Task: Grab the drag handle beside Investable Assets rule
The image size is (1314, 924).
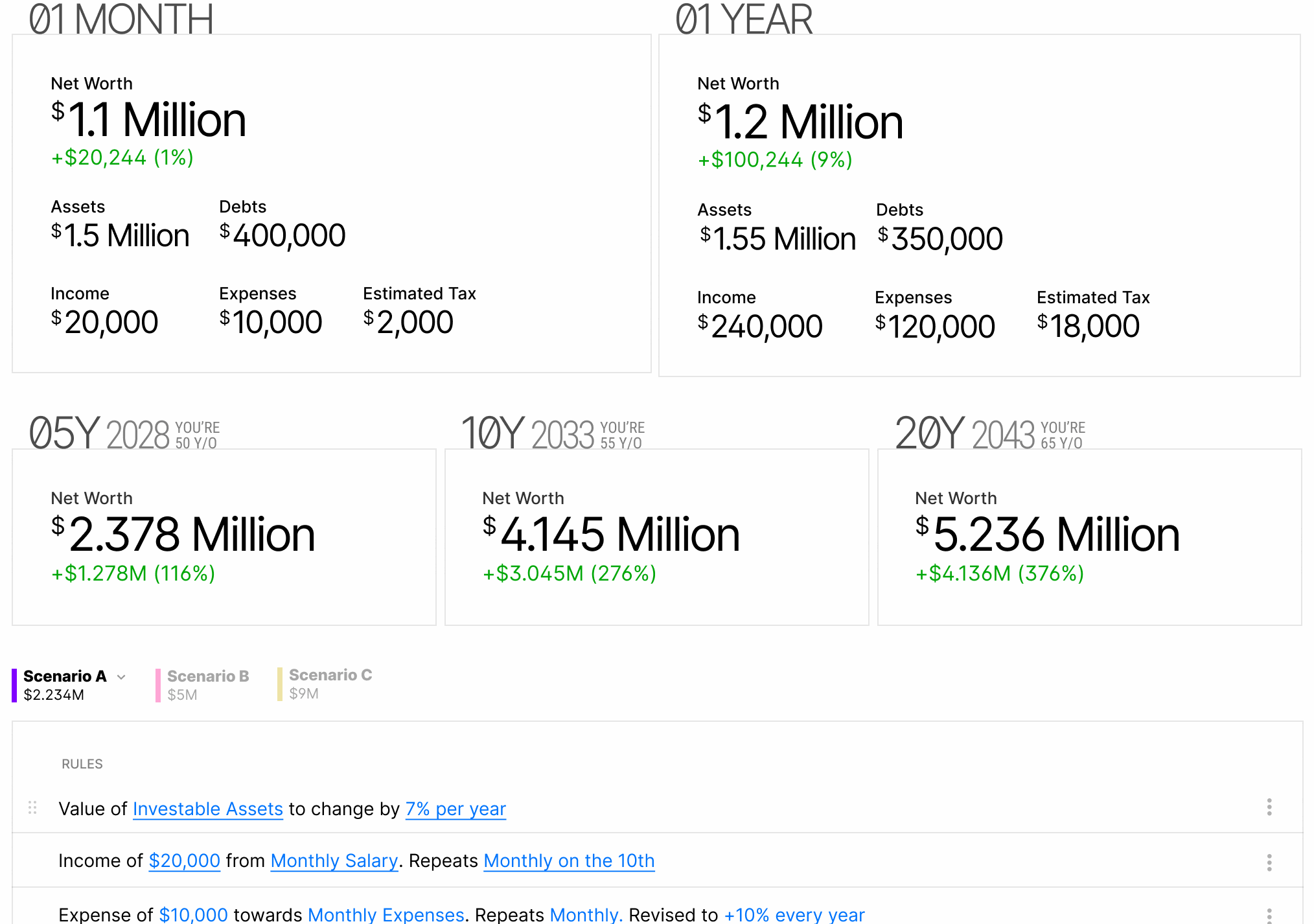Action: [32, 808]
